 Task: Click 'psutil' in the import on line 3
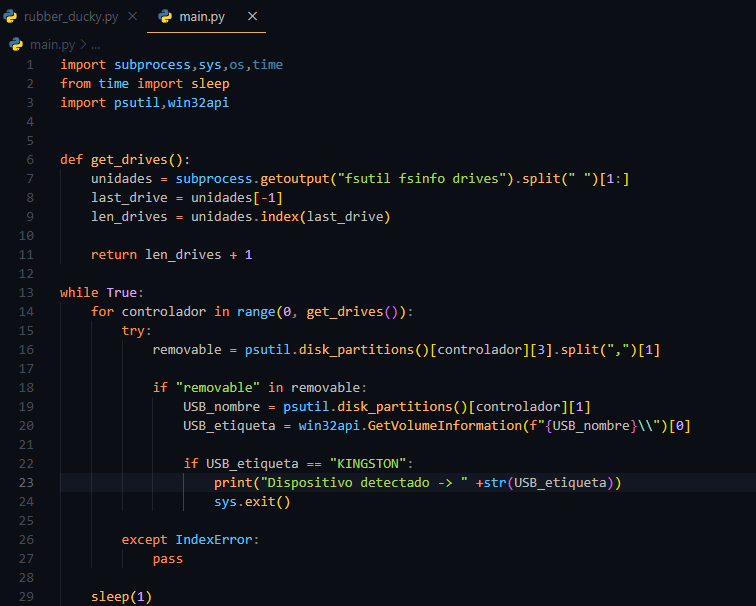(x=137, y=103)
